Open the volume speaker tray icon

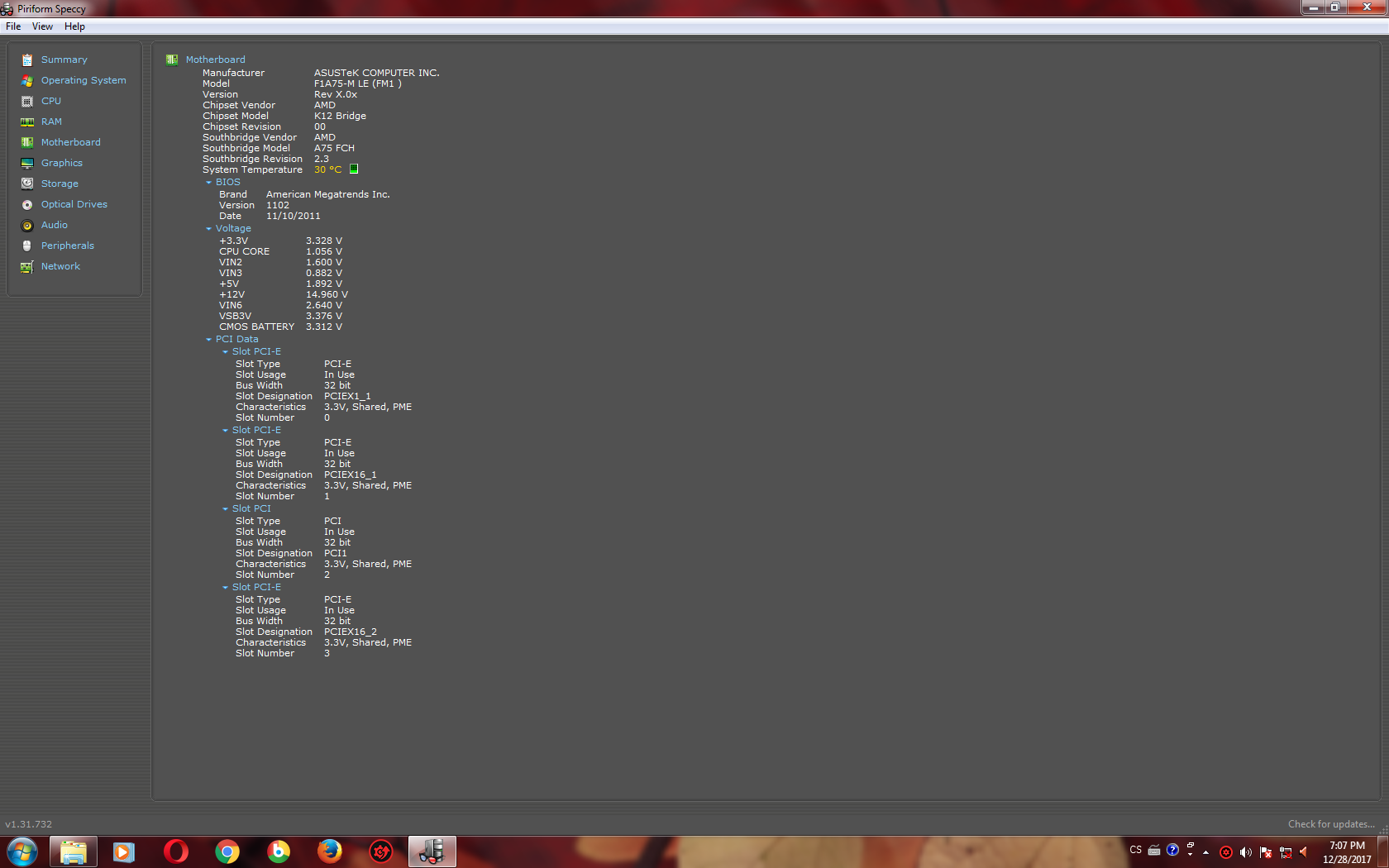(1245, 852)
